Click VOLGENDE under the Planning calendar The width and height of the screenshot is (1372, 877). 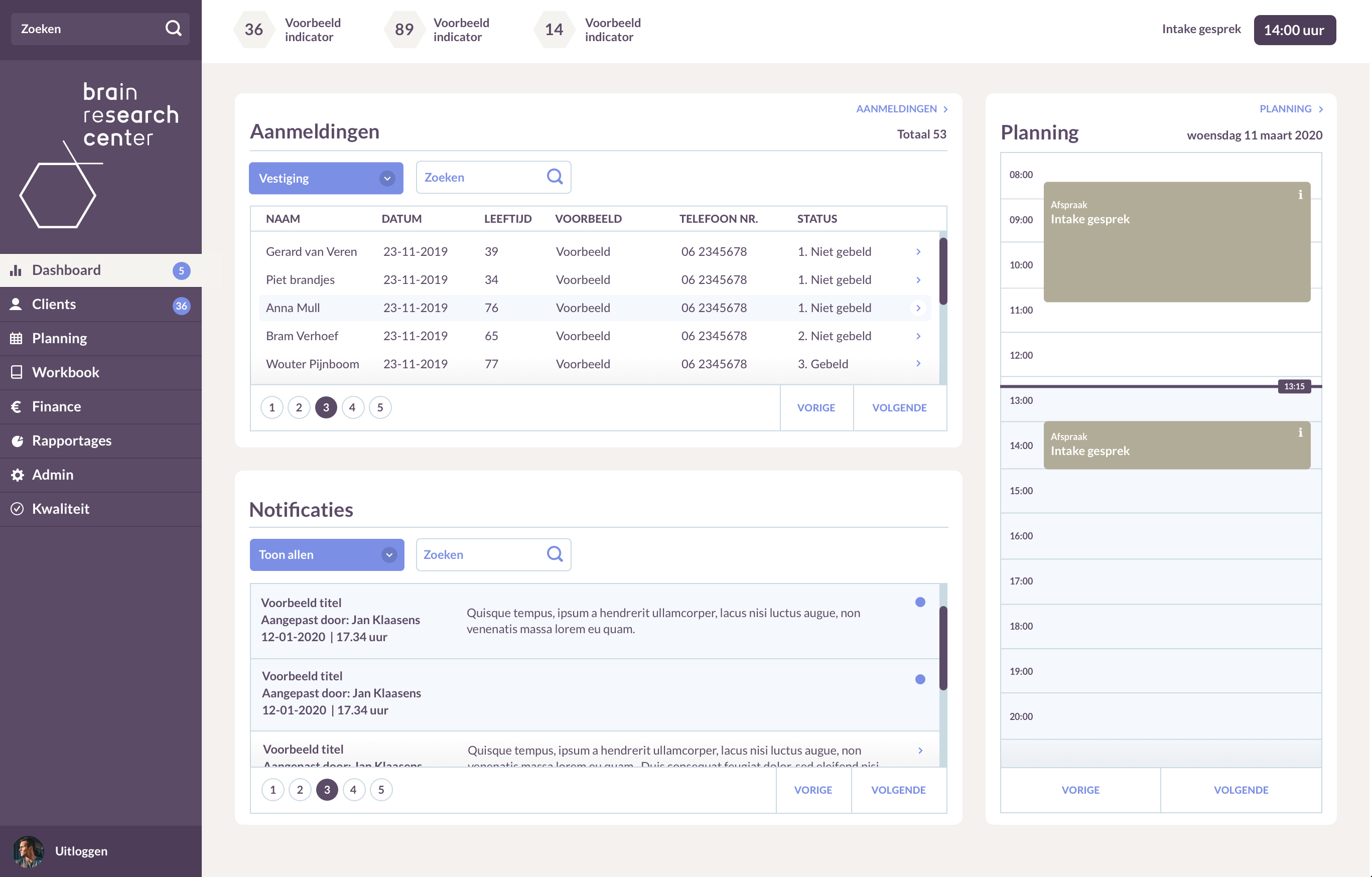[1241, 790]
